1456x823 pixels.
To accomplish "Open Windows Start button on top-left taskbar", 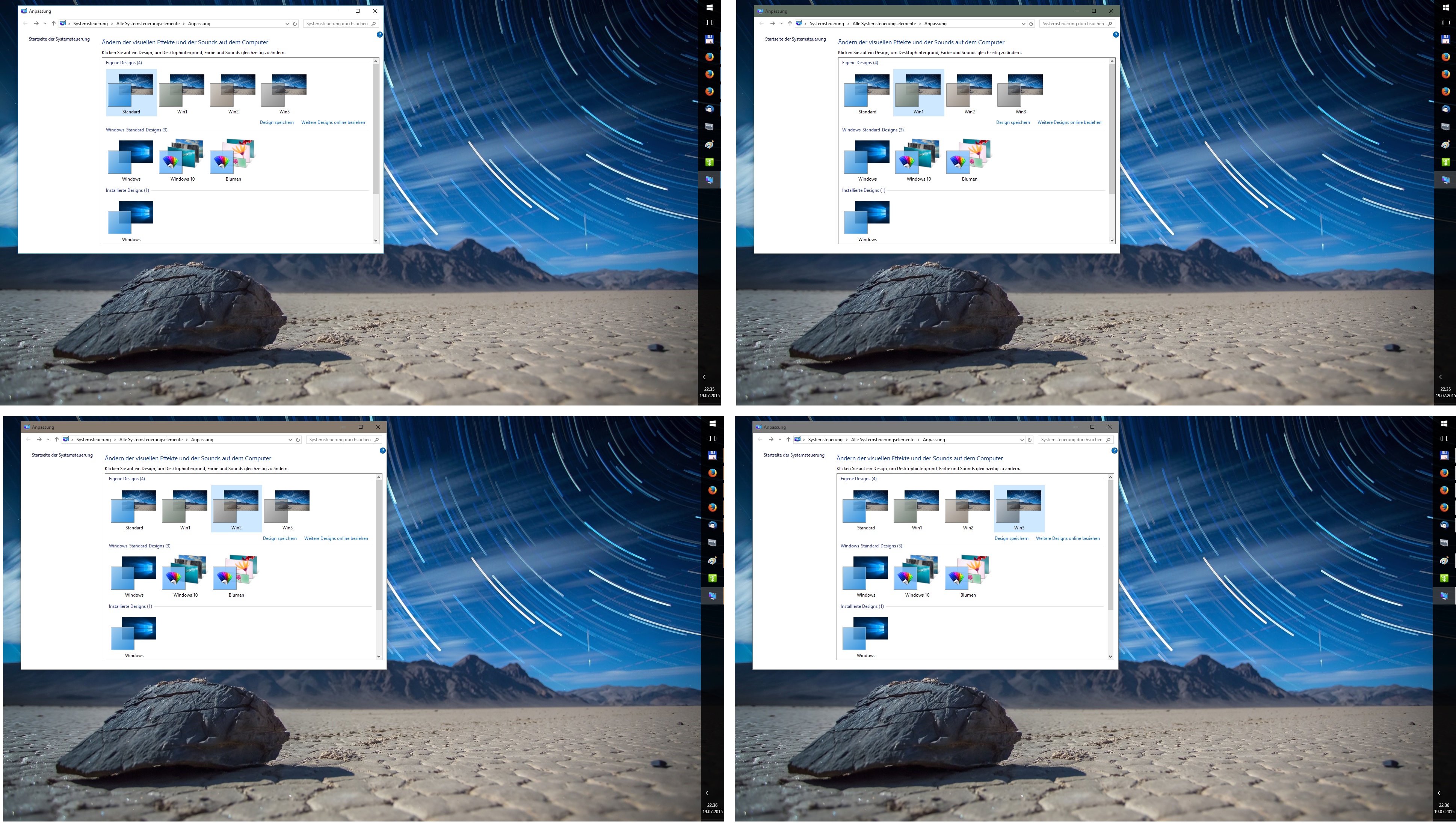I will click(710, 8).
